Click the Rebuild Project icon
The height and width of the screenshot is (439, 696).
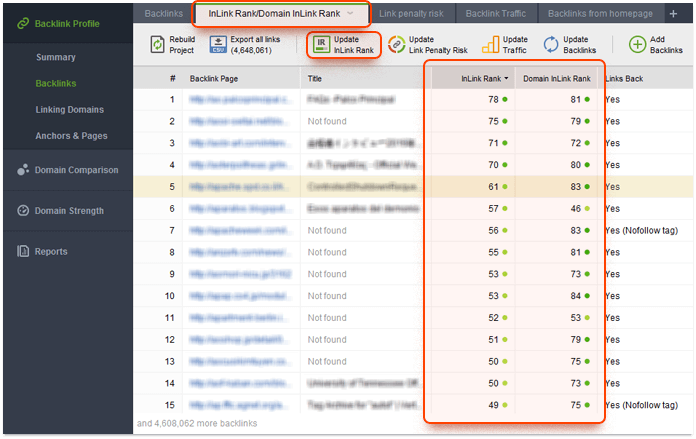(x=157, y=45)
